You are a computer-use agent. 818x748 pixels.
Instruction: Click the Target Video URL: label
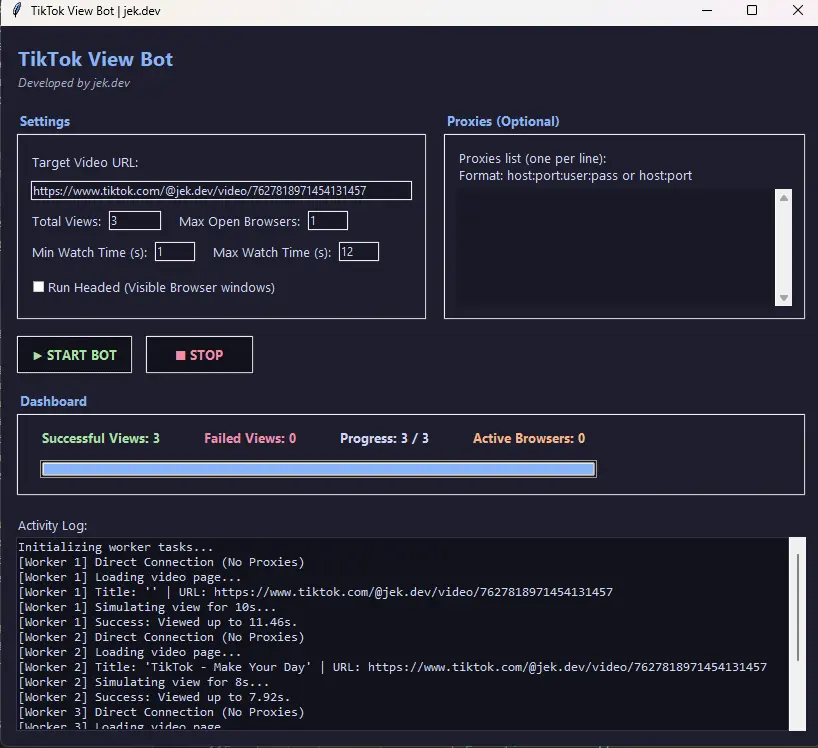tap(85, 163)
